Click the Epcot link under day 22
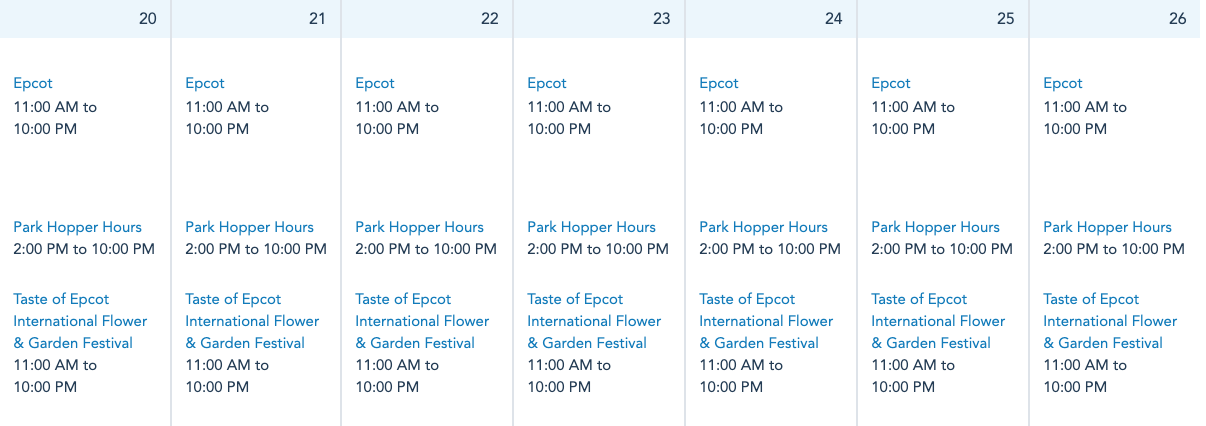1206x426 pixels. pyautogui.click(x=375, y=83)
